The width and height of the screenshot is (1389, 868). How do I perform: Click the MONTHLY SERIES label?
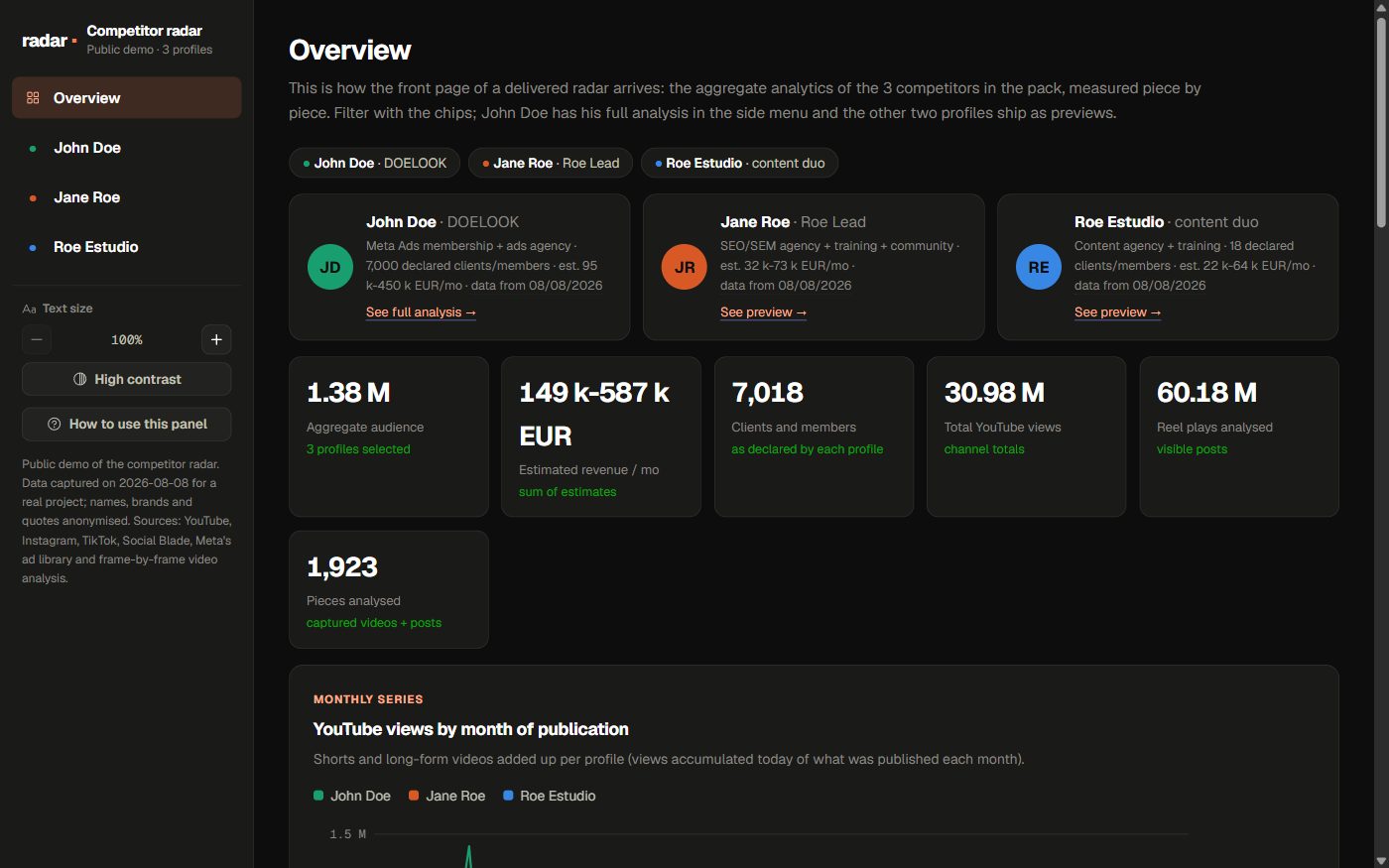pyautogui.click(x=368, y=699)
